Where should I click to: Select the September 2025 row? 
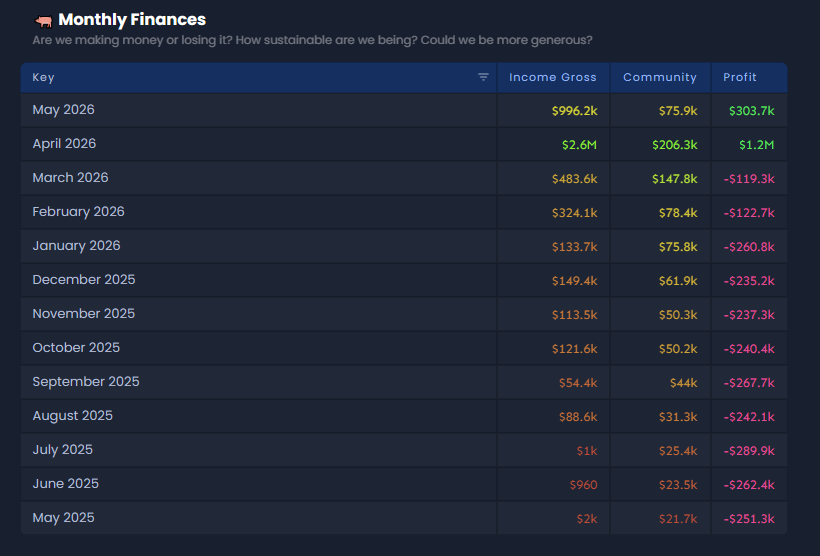(x=404, y=382)
